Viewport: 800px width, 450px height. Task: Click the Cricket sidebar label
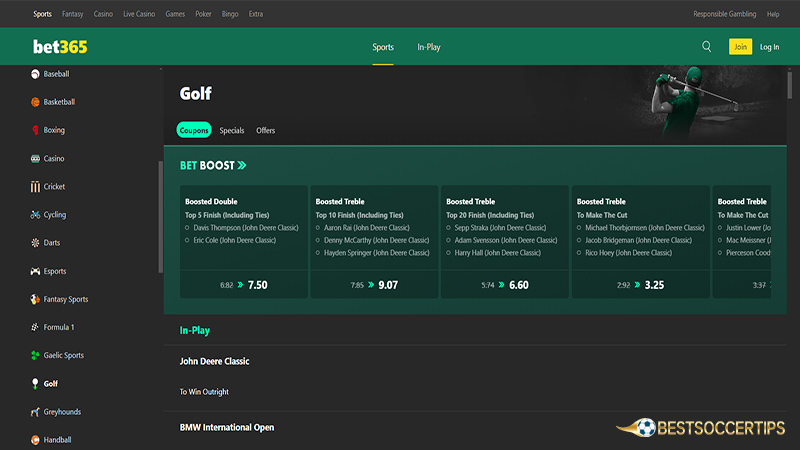tap(54, 187)
